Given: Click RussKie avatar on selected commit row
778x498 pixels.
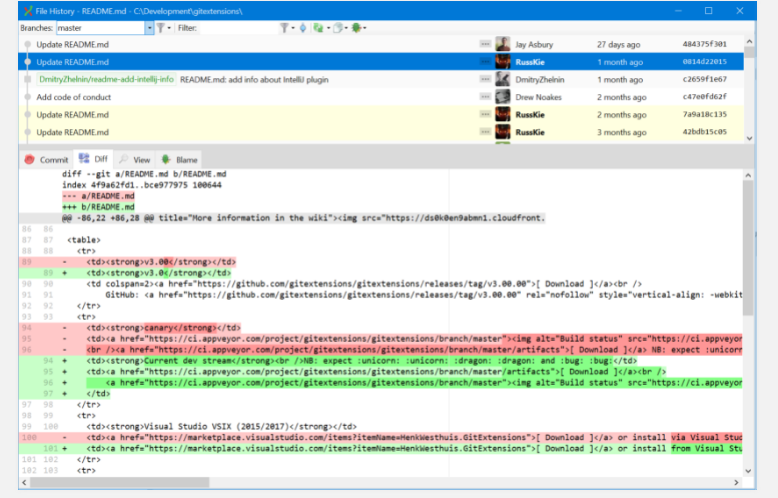Looking at the screenshot, I should pos(503,62).
